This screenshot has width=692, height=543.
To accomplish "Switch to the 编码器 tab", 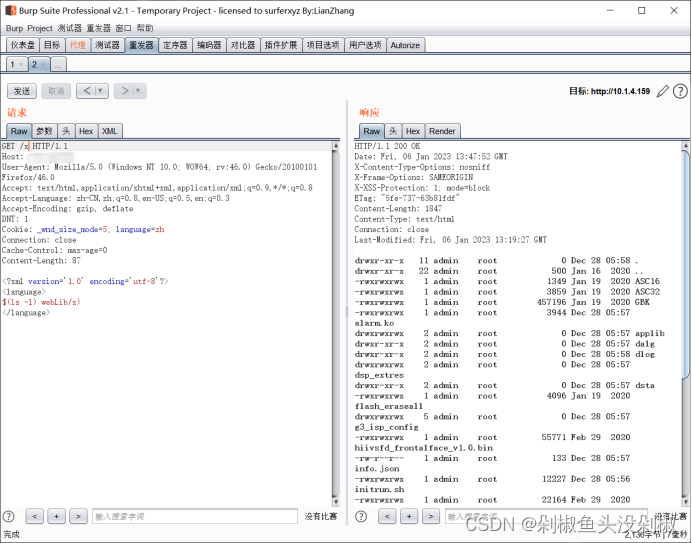I will click(x=209, y=45).
